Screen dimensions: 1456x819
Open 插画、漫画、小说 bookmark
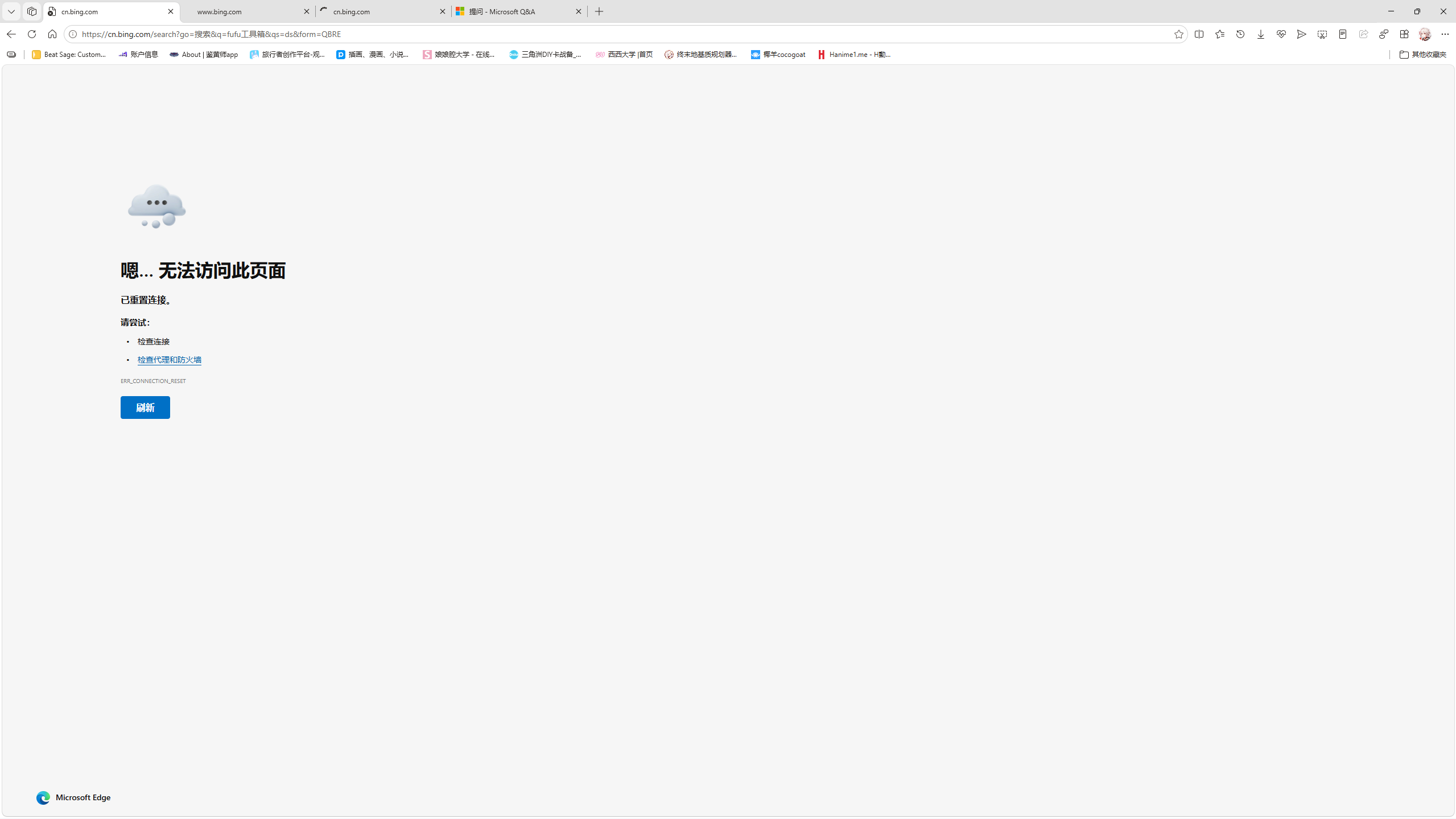pos(373,55)
